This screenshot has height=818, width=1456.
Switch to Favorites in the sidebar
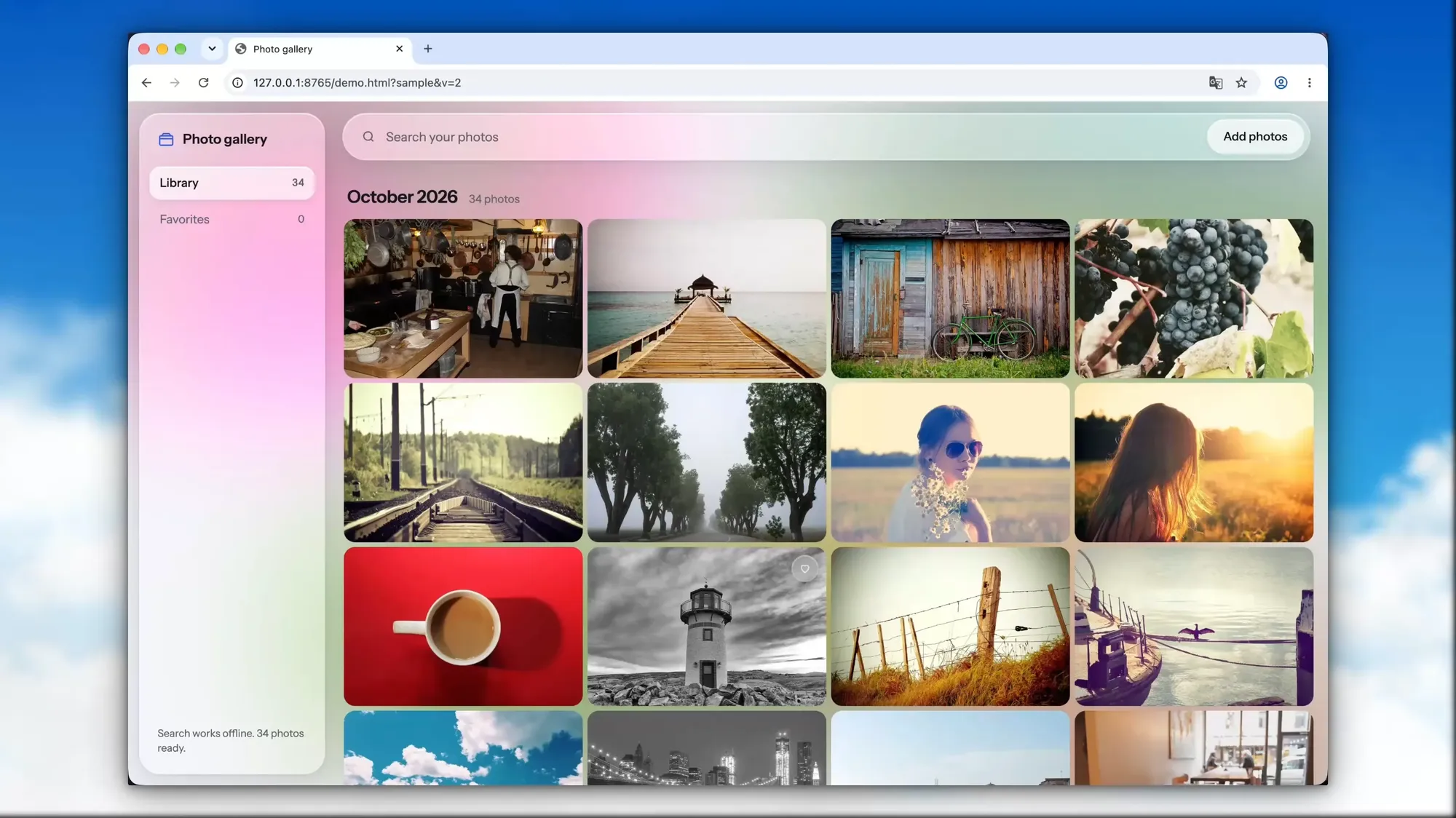click(x=232, y=219)
